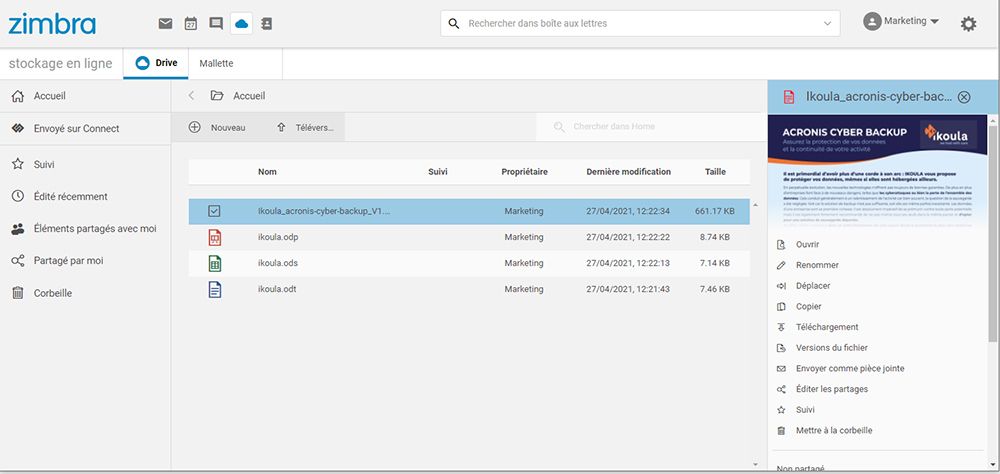Sort files by Nom column

pyautogui.click(x=267, y=172)
